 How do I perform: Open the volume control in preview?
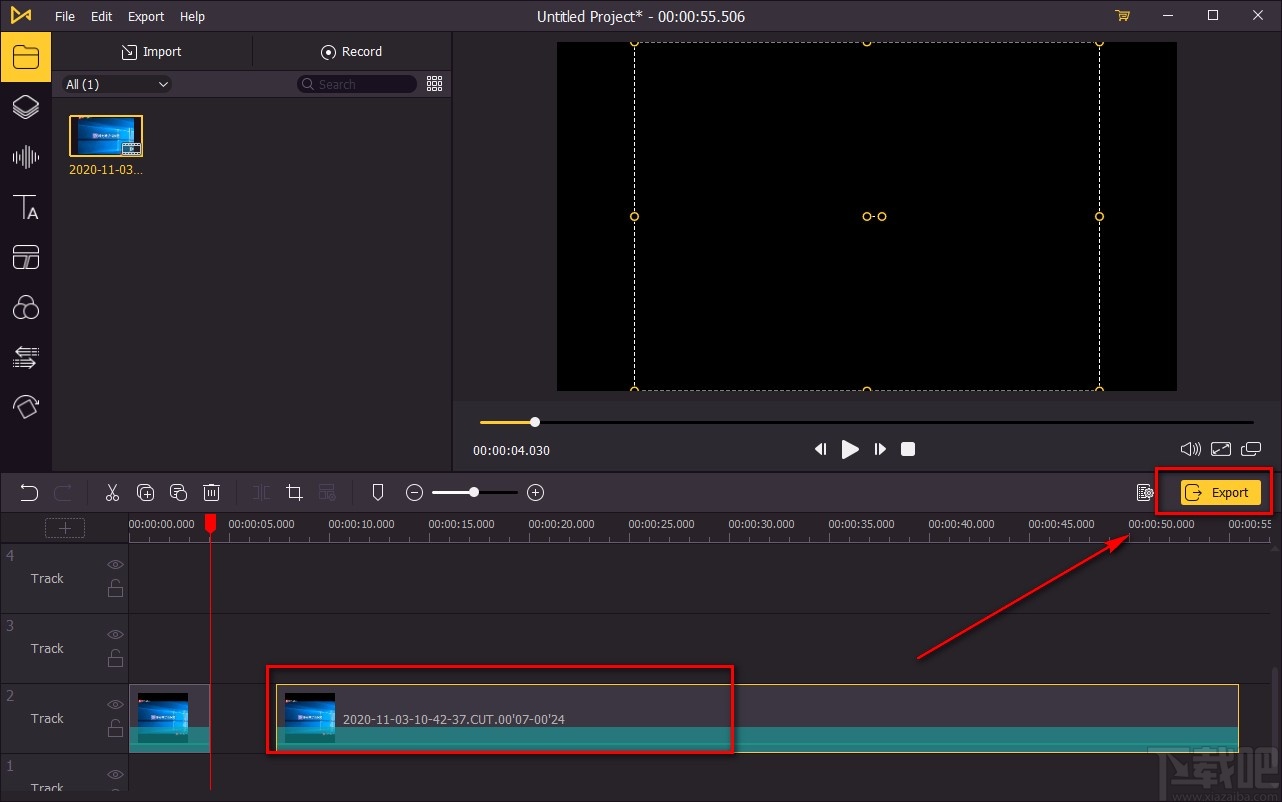1190,450
